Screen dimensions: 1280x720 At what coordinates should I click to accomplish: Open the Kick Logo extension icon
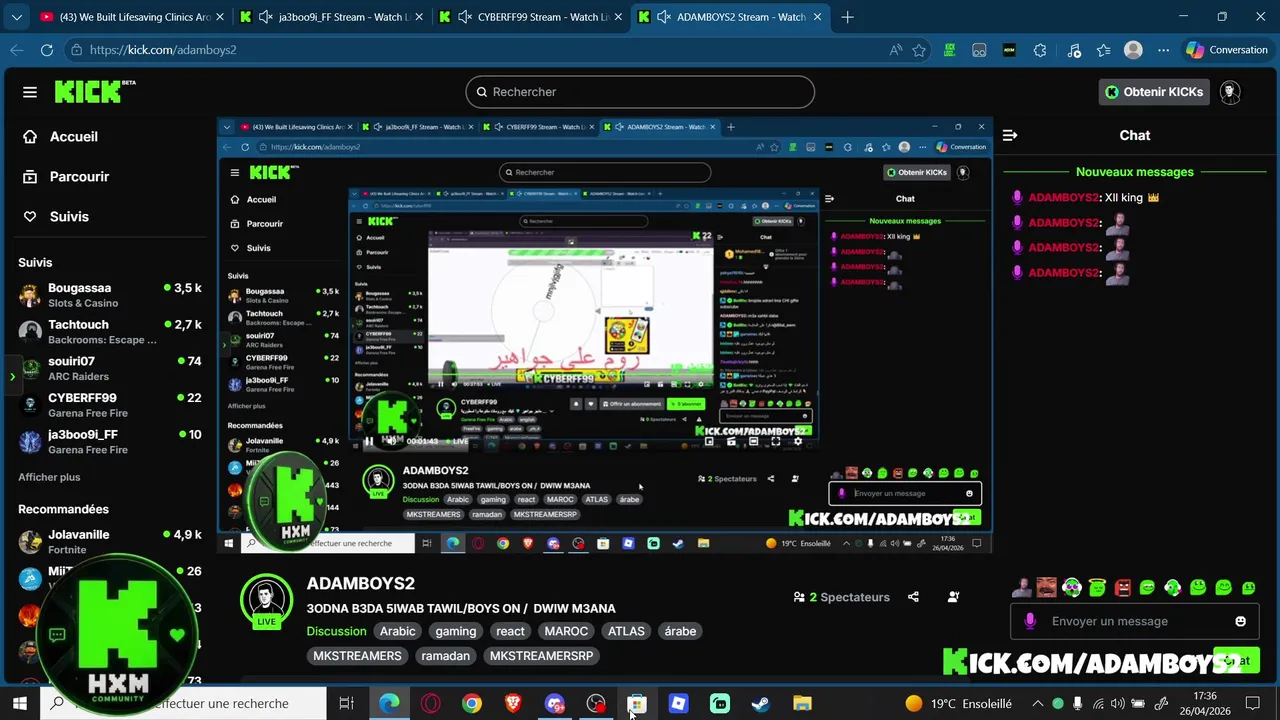pyautogui.click(x=949, y=50)
